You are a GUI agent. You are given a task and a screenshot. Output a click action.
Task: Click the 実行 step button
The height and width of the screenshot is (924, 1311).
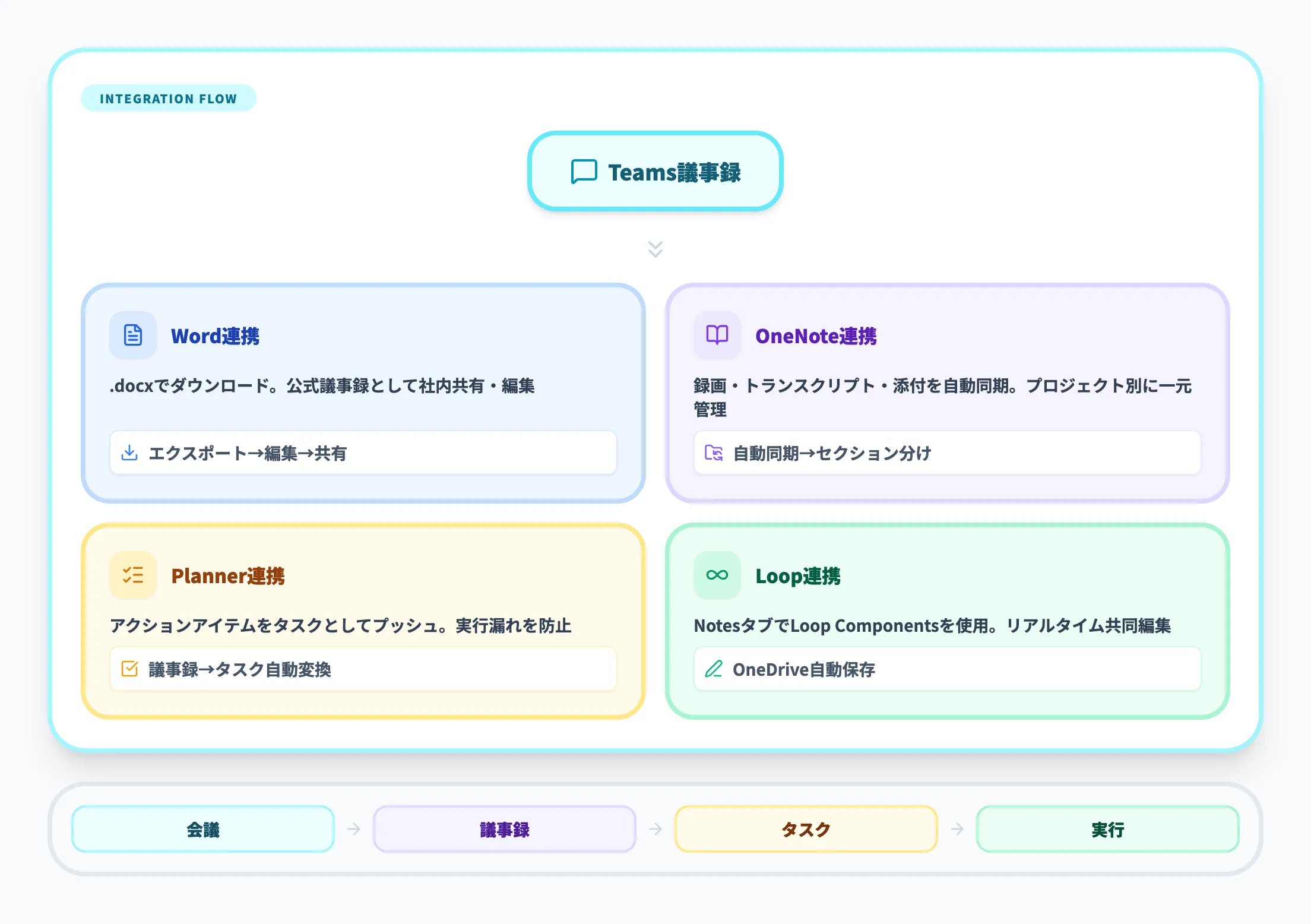point(1106,828)
